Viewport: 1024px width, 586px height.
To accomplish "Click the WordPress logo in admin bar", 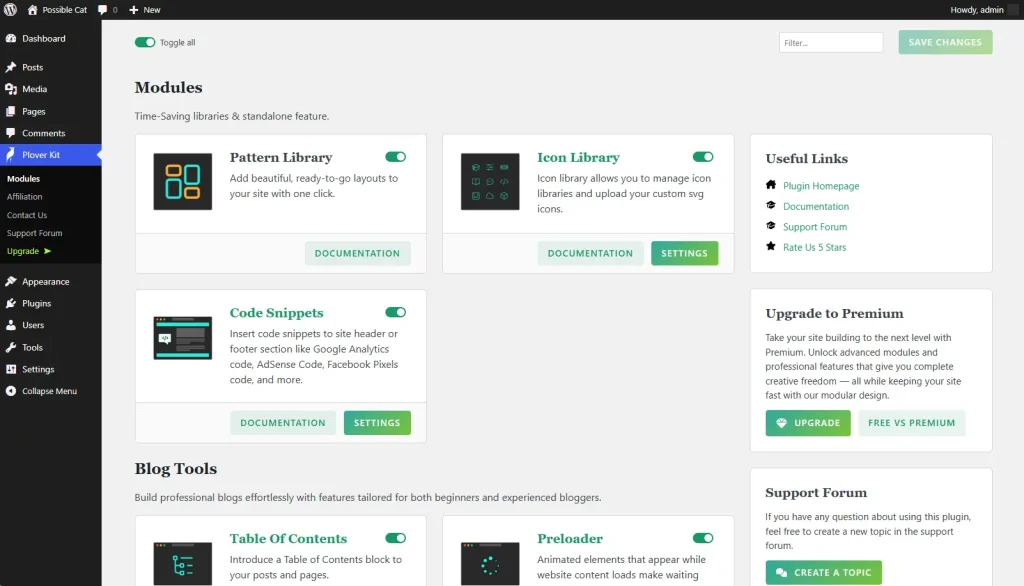I will 10,10.
